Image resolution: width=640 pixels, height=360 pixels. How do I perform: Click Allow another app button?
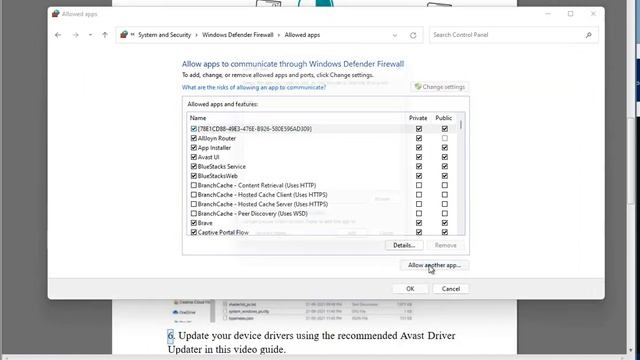[434, 265]
